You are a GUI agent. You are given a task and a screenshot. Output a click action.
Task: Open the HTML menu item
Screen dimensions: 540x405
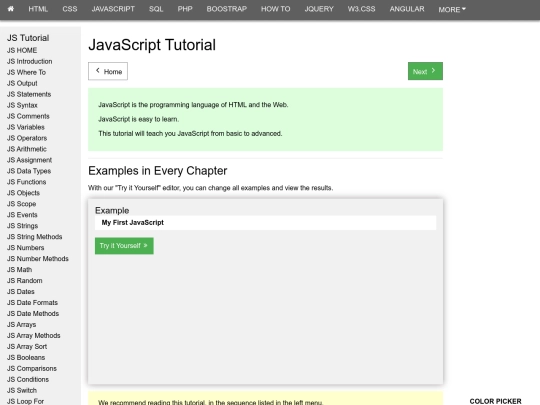[x=38, y=9]
